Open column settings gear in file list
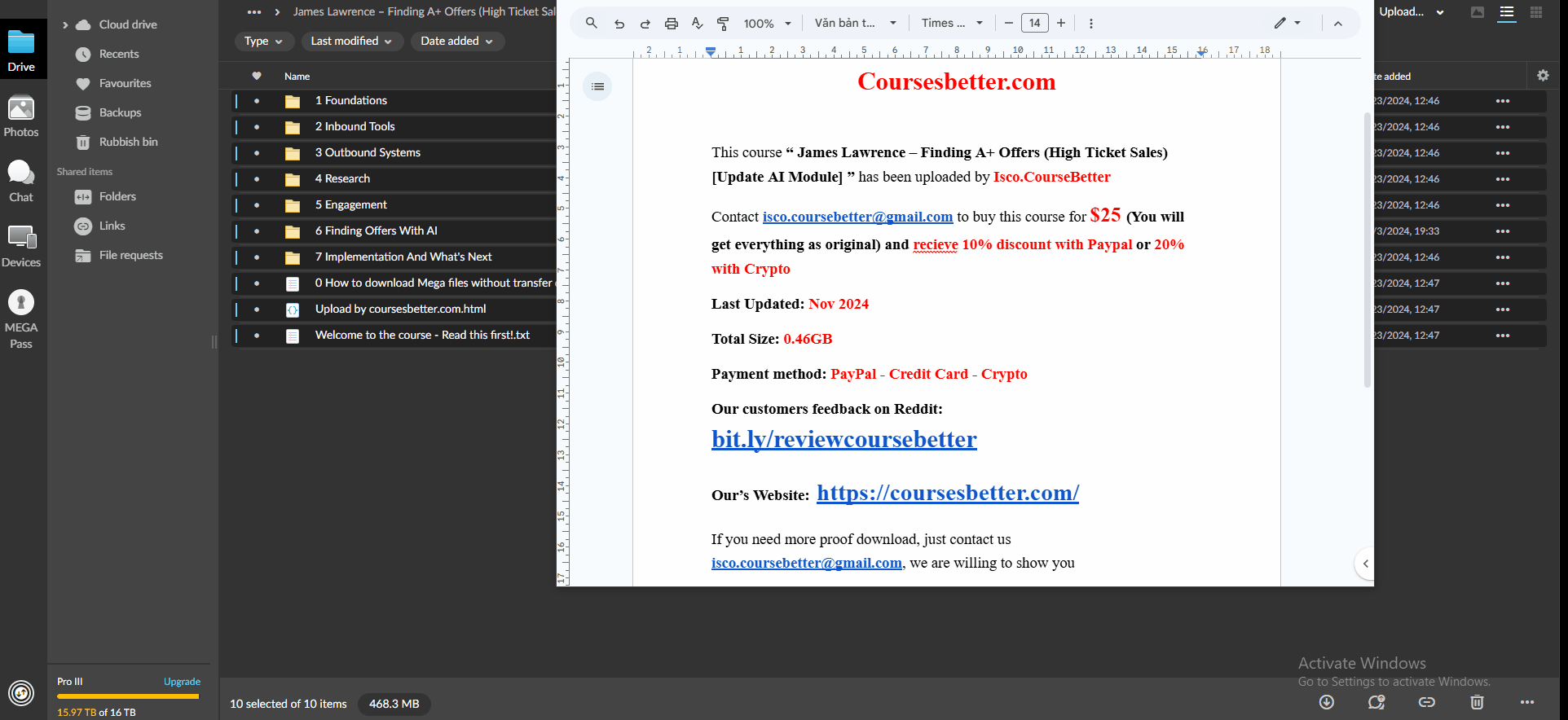Image resolution: width=1568 pixels, height=720 pixels. [x=1543, y=76]
